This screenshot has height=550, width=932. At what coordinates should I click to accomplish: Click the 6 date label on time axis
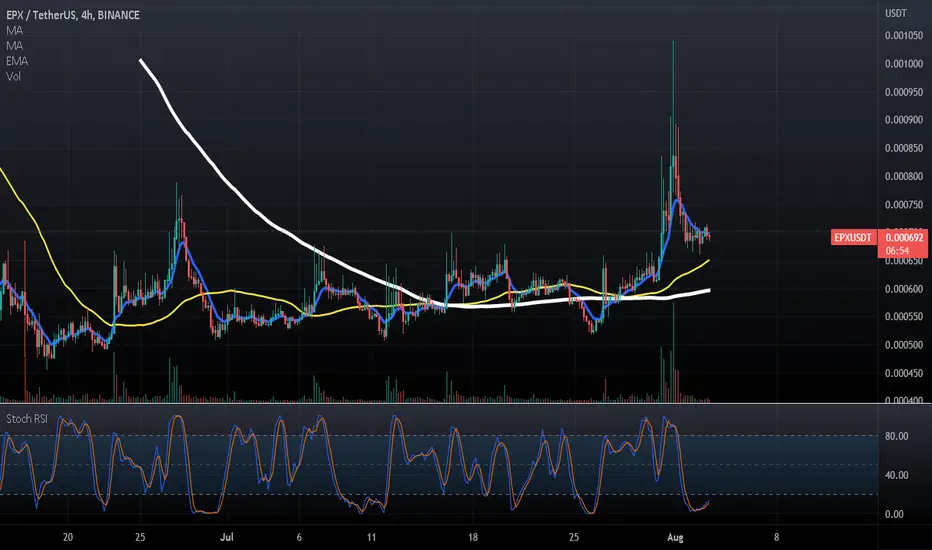299,538
